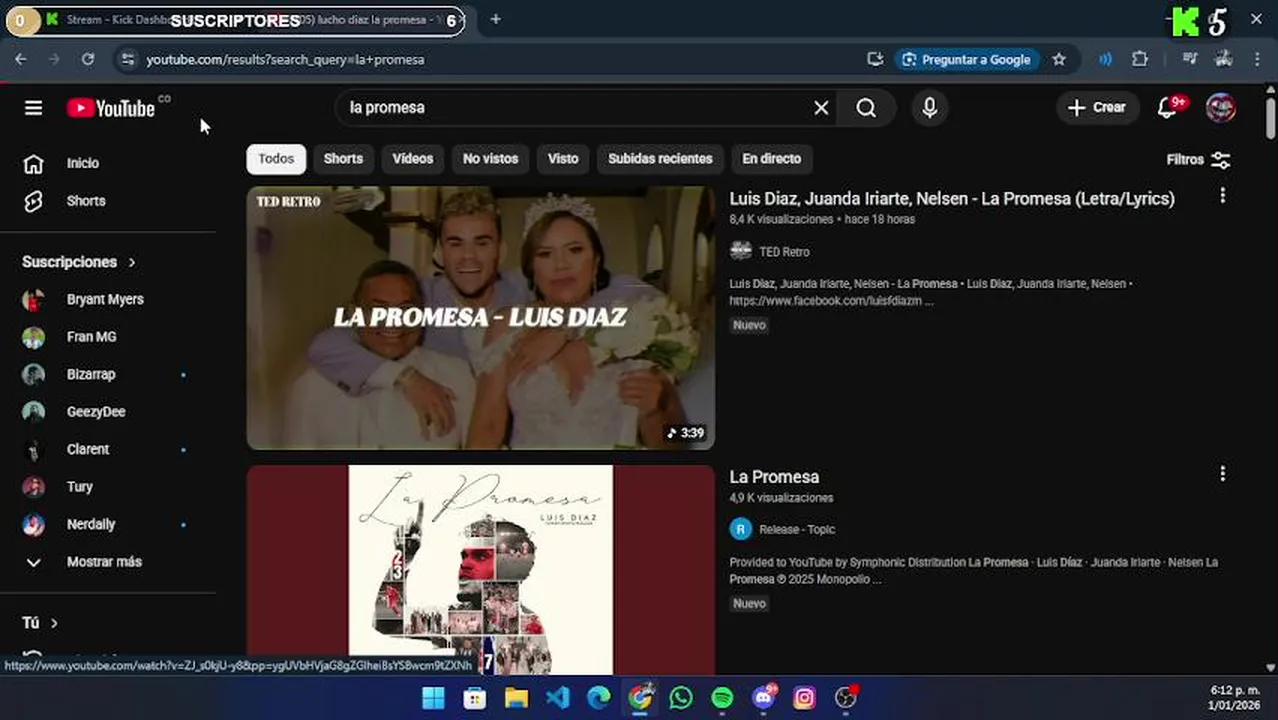
Task: Go back with the browser back arrow
Action: pos(21,60)
